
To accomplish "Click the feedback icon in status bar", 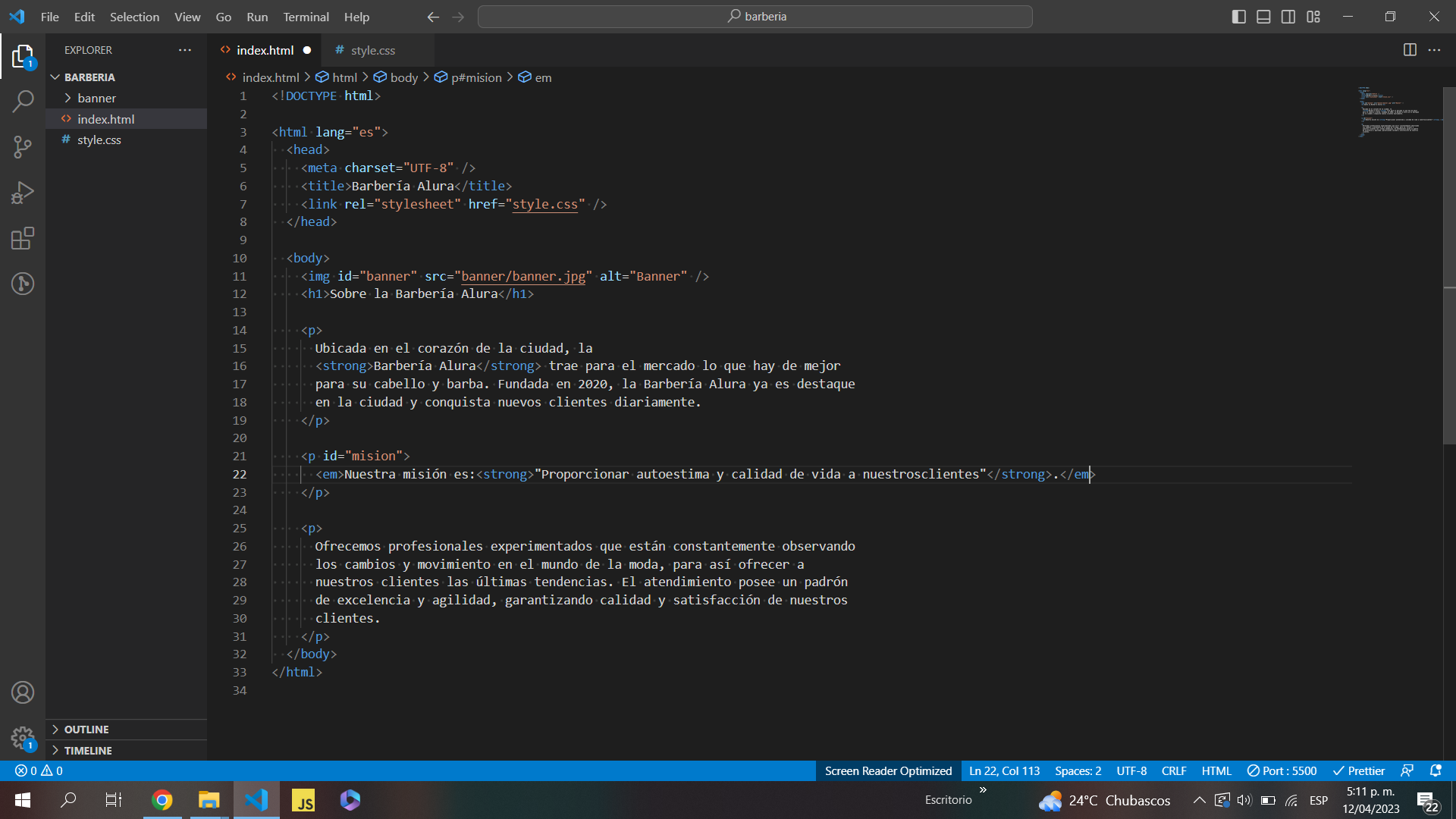I will pyautogui.click(x=1407, y=770).
